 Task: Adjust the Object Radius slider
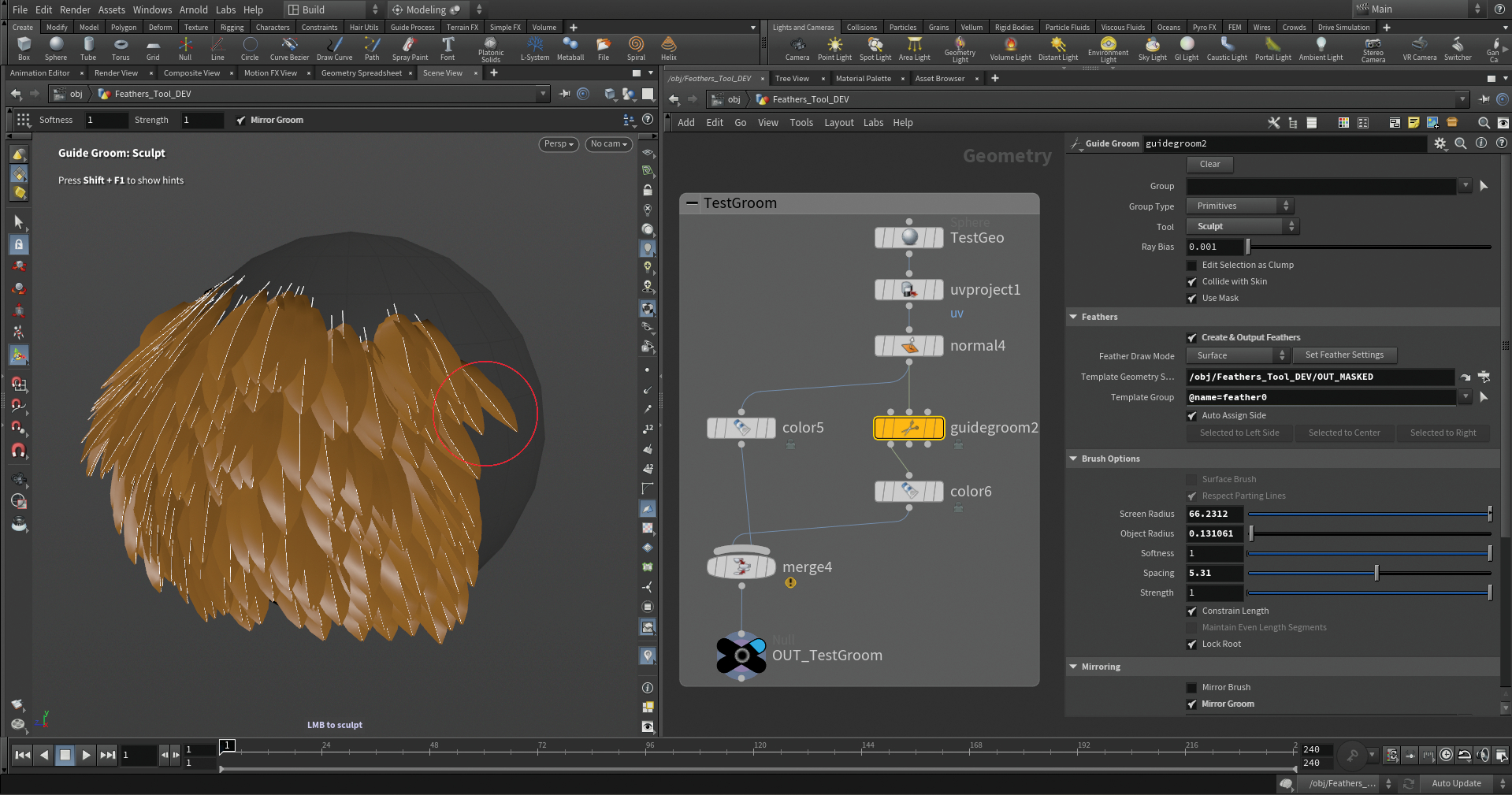click(x=1369, y=534)
